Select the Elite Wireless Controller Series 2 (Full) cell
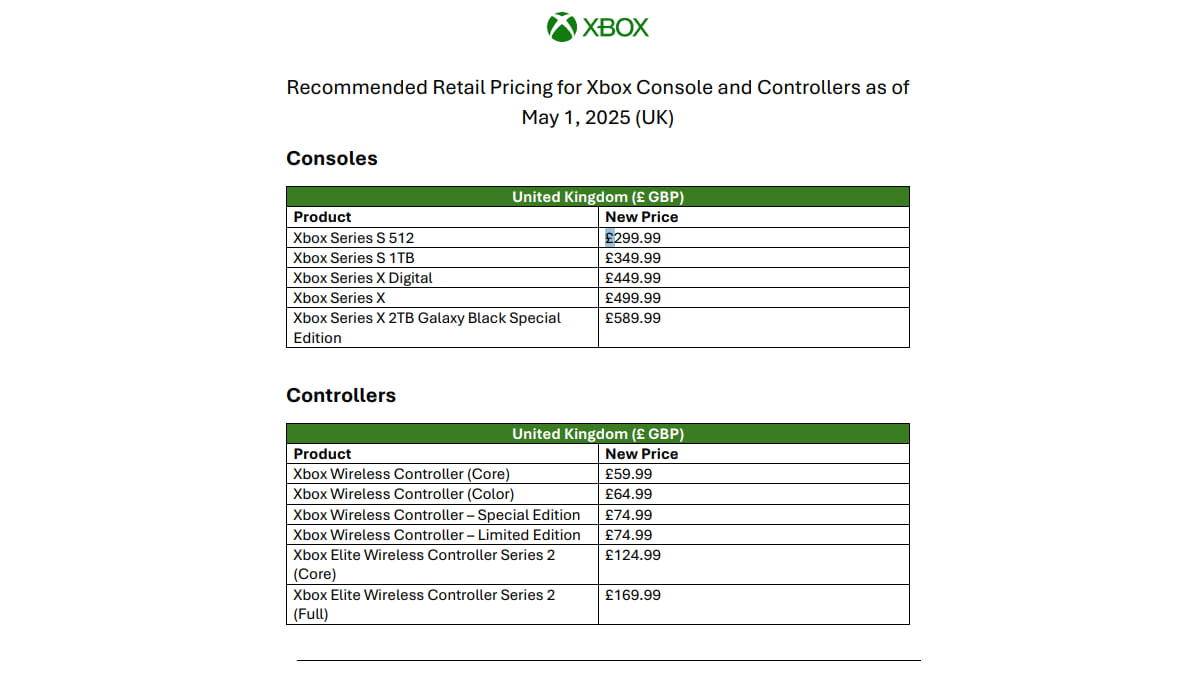The width and height of the screenshot is (1200, 675). [x=424, y=604]
